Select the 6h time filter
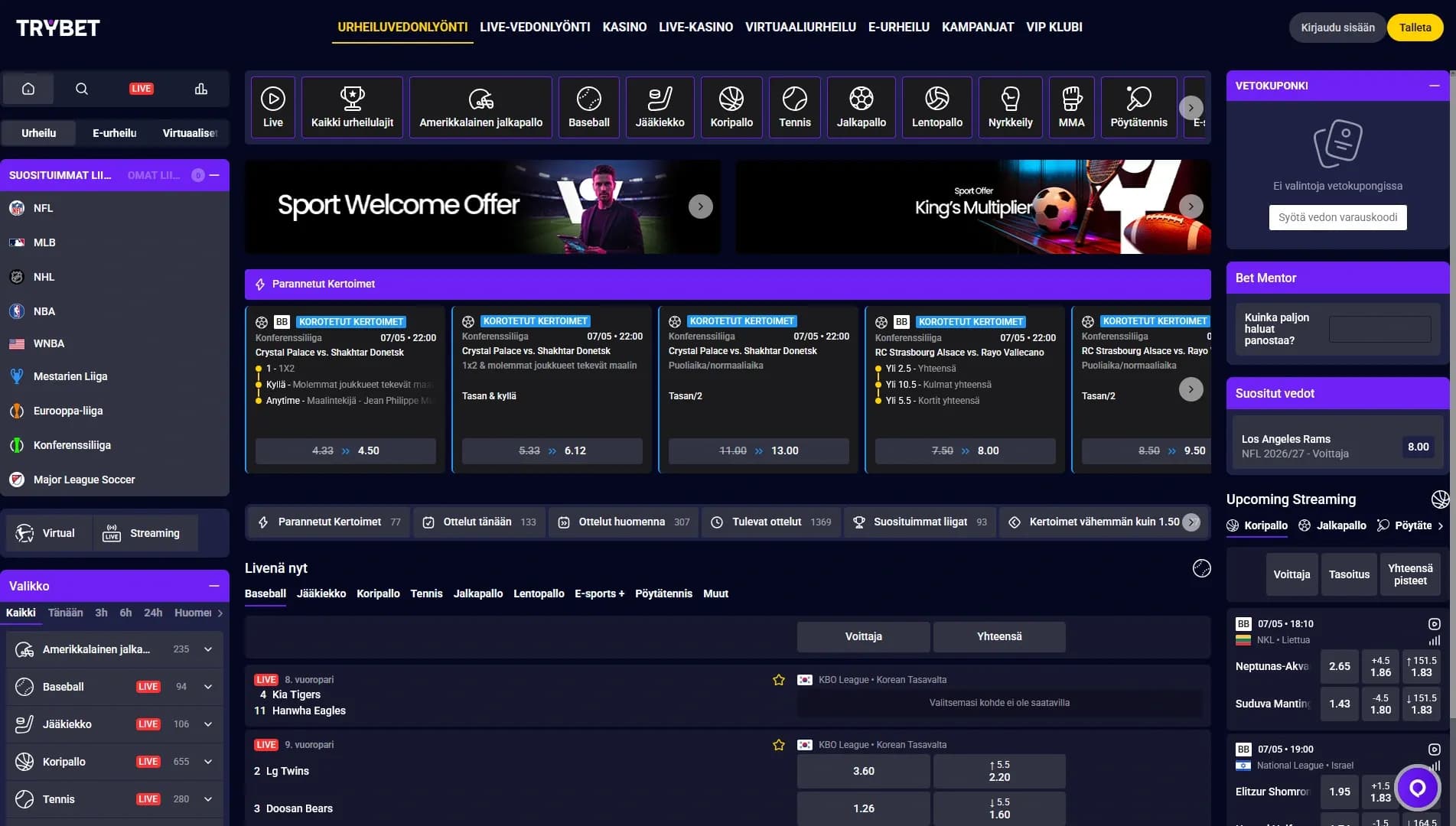 click(x=125, y=613)
